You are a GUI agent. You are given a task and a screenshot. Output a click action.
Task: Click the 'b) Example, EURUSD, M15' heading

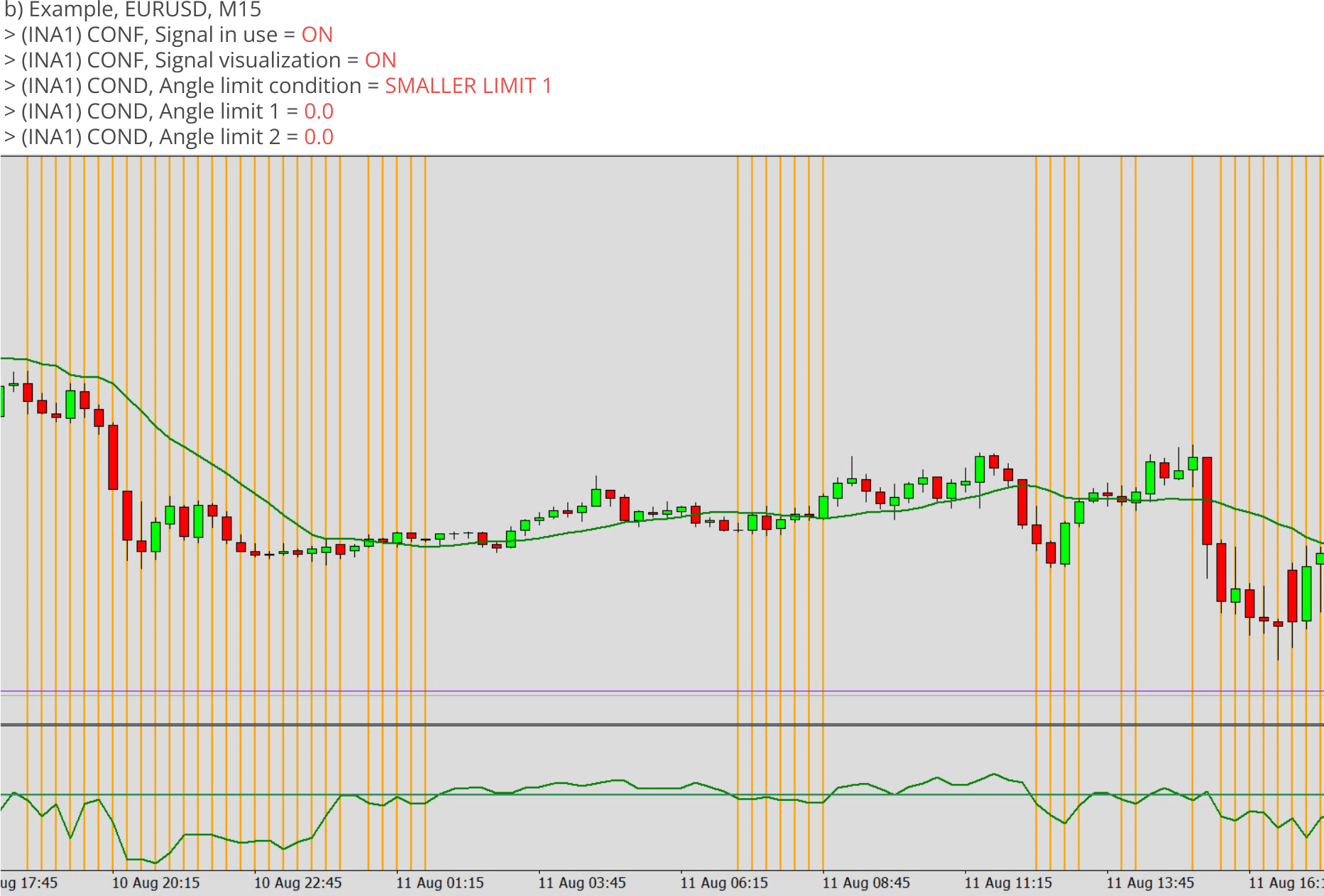pyautogui.click(x=133, y=10)
